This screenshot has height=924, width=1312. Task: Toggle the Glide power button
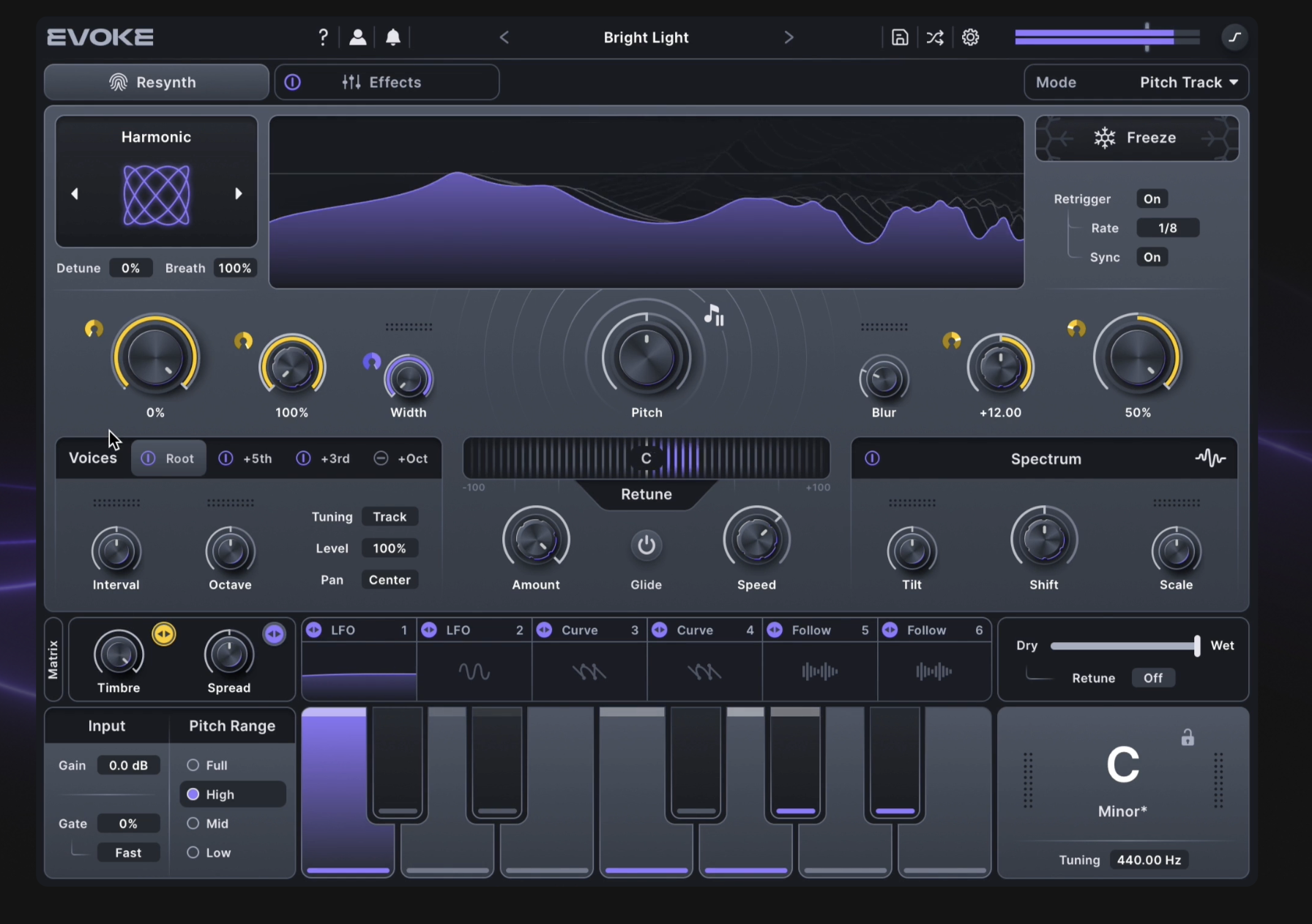pyautogui.click(x=646, y=545)
